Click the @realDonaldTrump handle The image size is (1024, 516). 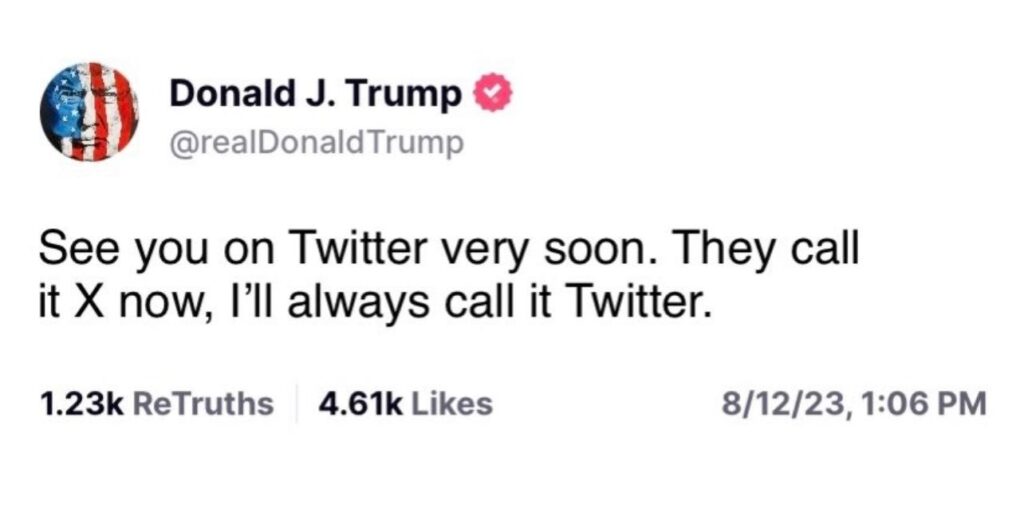[x=318, y=144]
